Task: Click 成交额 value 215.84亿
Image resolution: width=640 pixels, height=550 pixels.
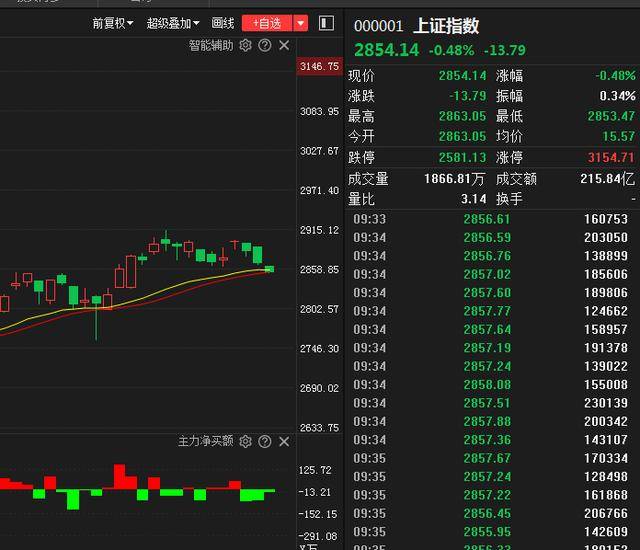Action: (608, 179)
